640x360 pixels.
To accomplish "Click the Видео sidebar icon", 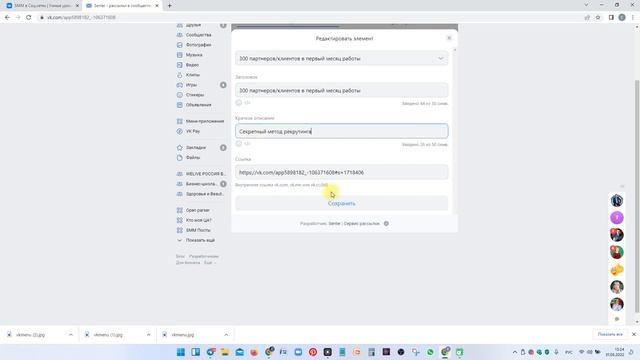I will [180, 65].
